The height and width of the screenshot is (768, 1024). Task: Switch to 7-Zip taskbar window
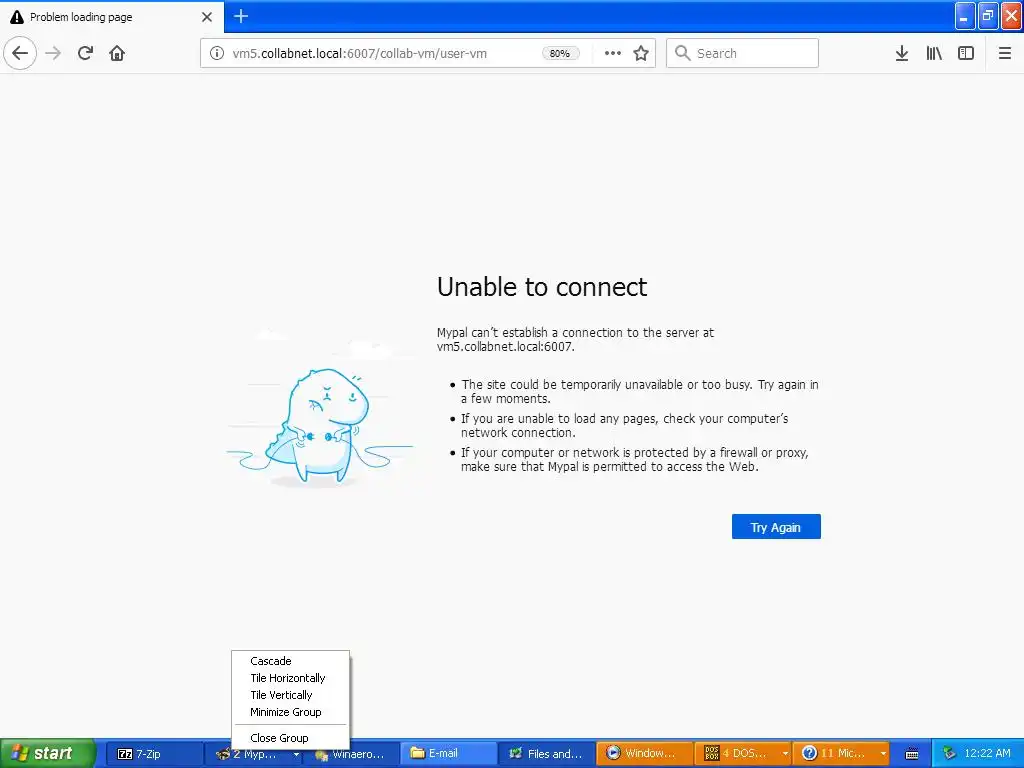click(154, 754)
